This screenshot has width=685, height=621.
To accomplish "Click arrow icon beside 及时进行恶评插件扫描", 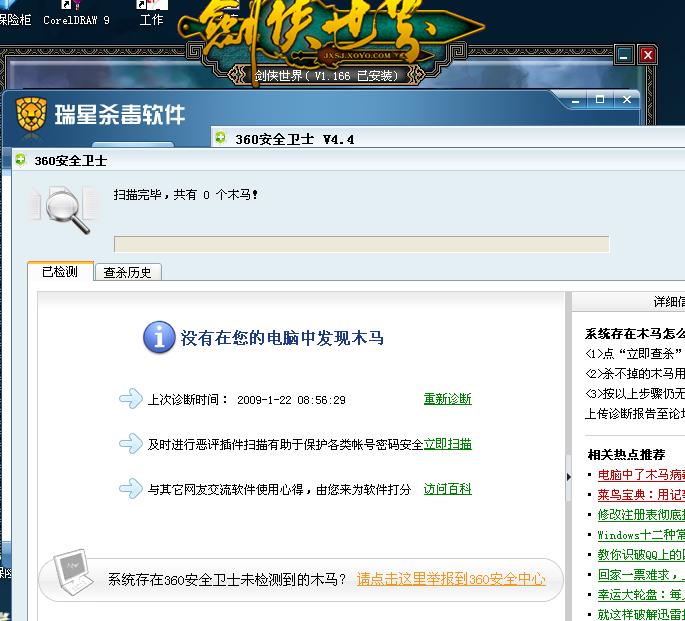I will (131, 444).
